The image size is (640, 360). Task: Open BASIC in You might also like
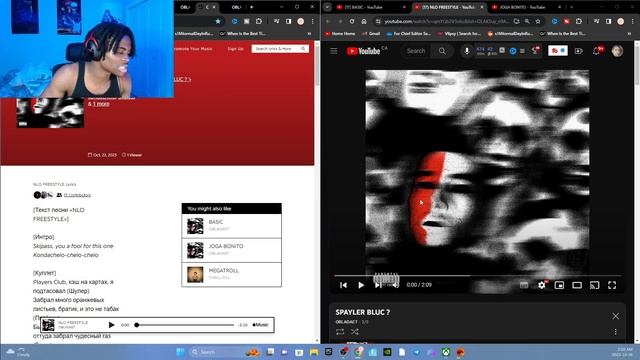click(231, 226)
